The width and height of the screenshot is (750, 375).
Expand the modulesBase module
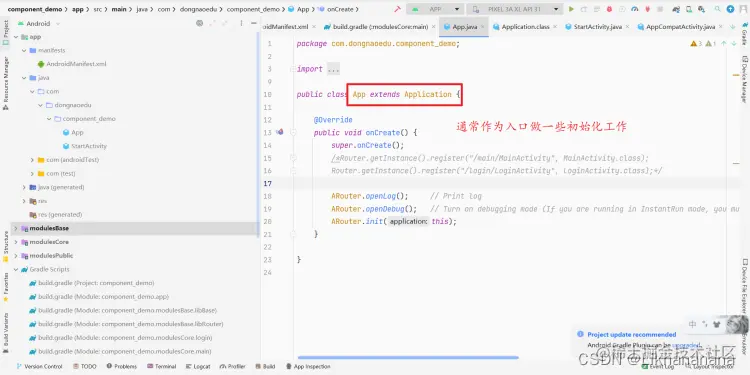(16, 228)
